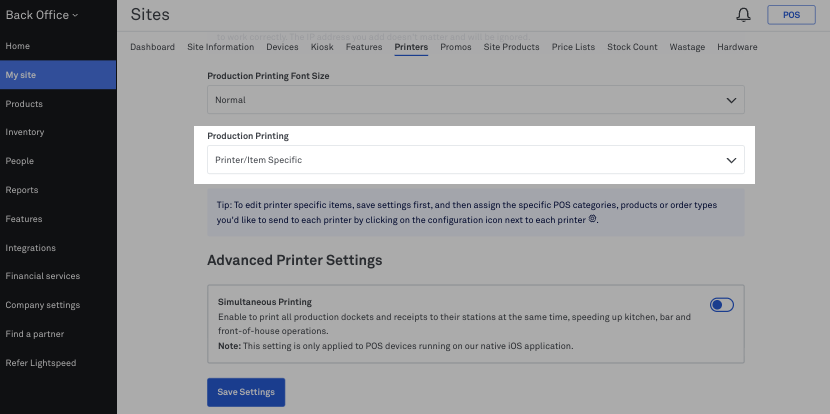830x414 pixels.
Task: Click the Sites page heading
Action: pyautogui.click(x=150, y=14)
